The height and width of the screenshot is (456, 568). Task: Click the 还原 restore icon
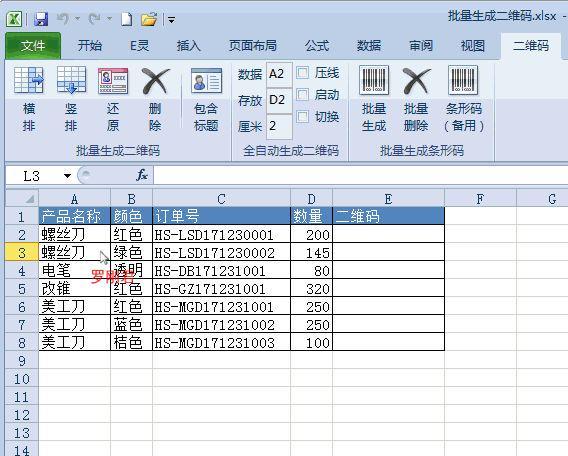click(113, 81)
